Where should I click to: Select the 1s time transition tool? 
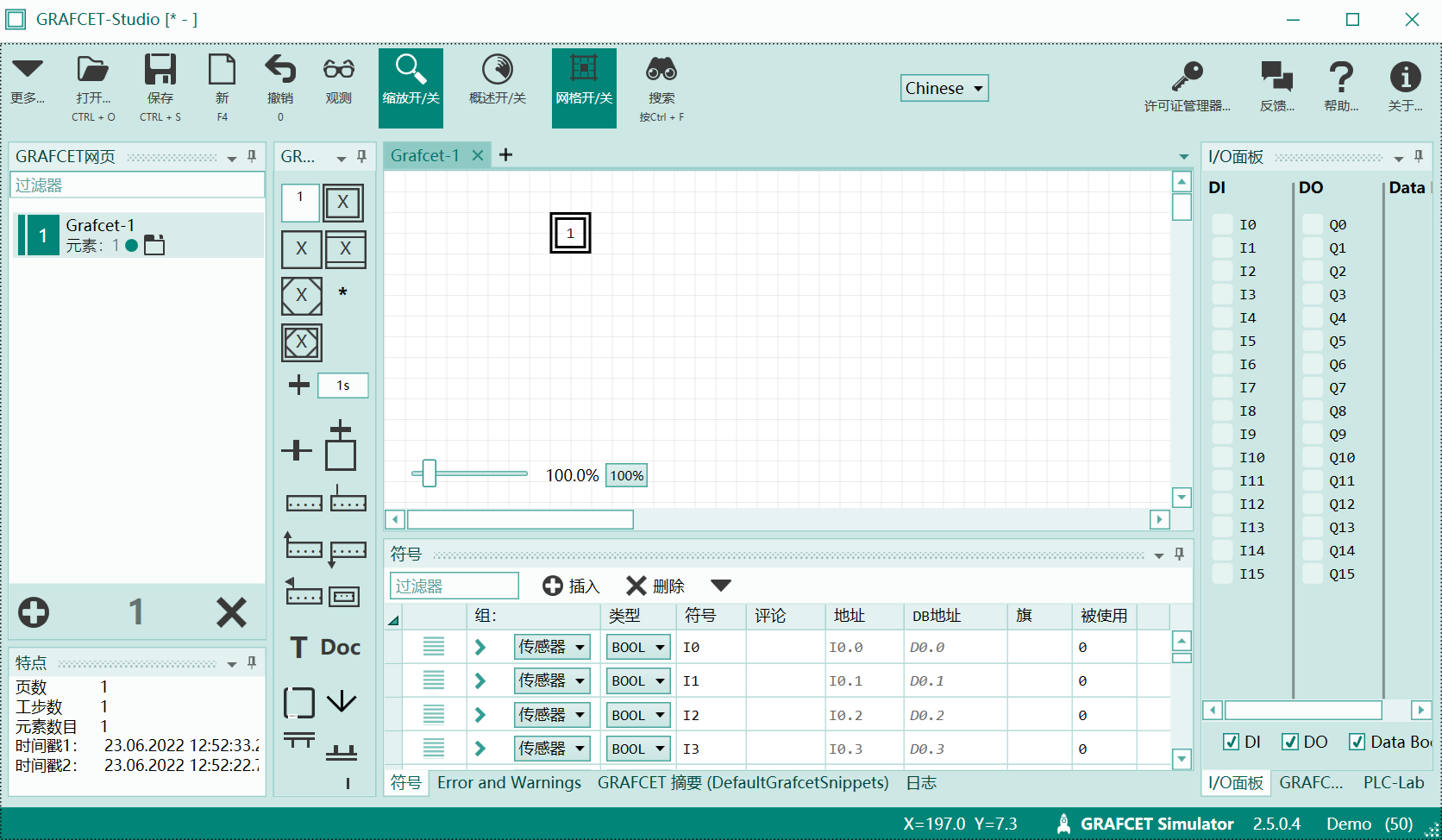click(343, 386)
